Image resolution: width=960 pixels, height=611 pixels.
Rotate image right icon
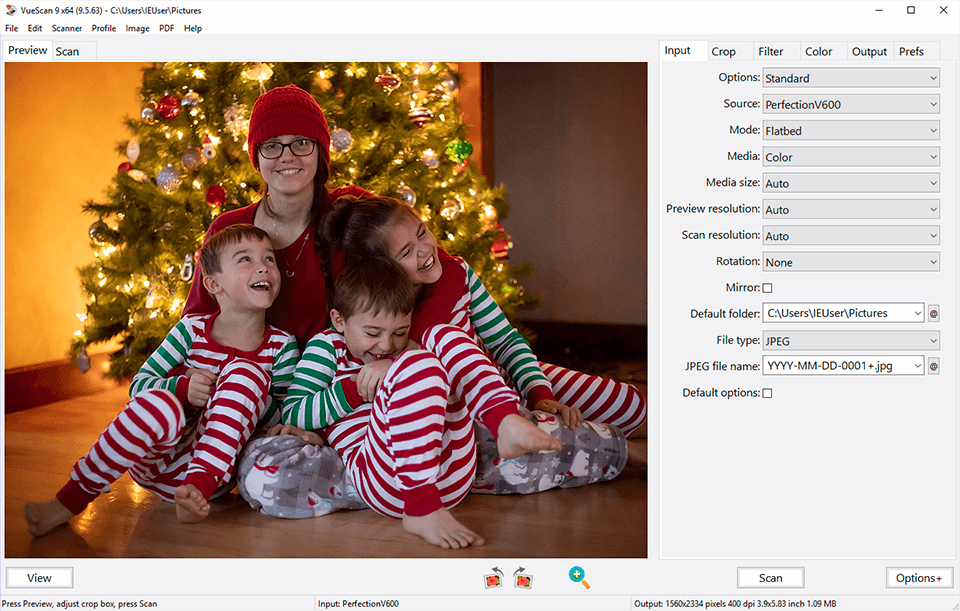(x=522, y=577)
